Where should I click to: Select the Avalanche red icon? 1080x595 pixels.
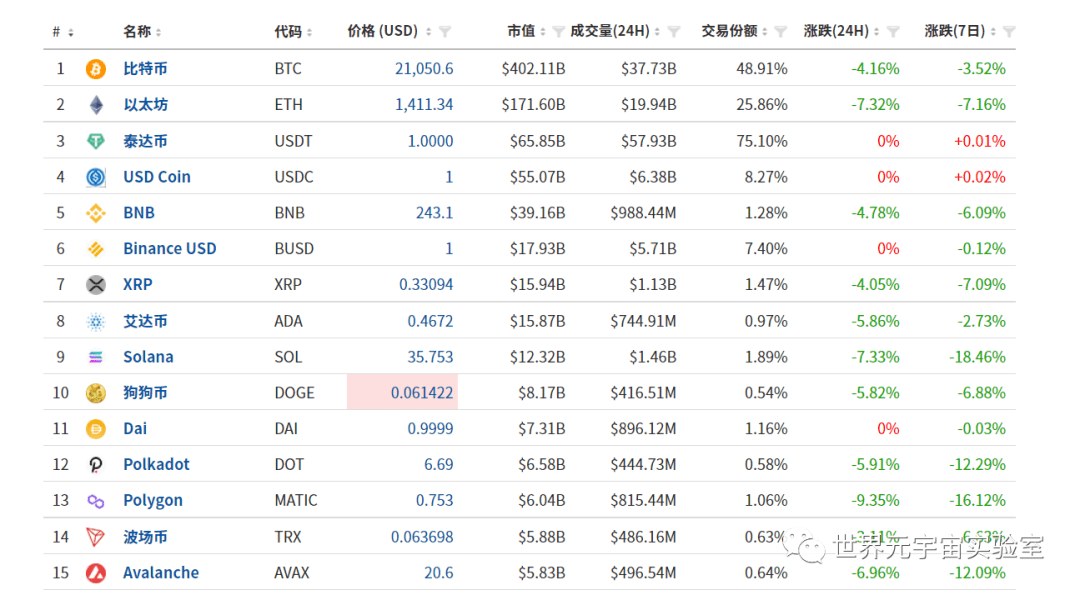coord(95,572)
